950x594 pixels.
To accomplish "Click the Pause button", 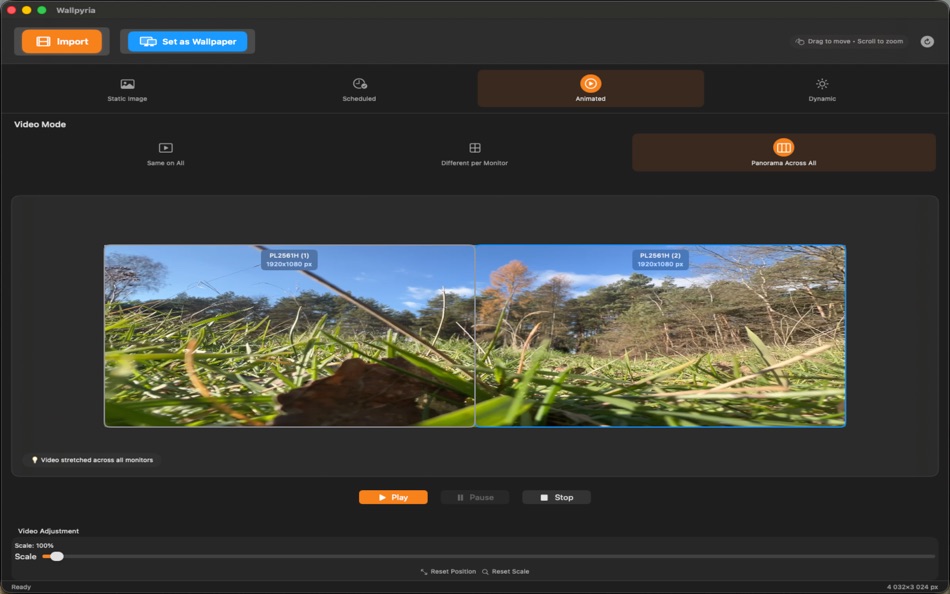I will (x=475, y=497).
